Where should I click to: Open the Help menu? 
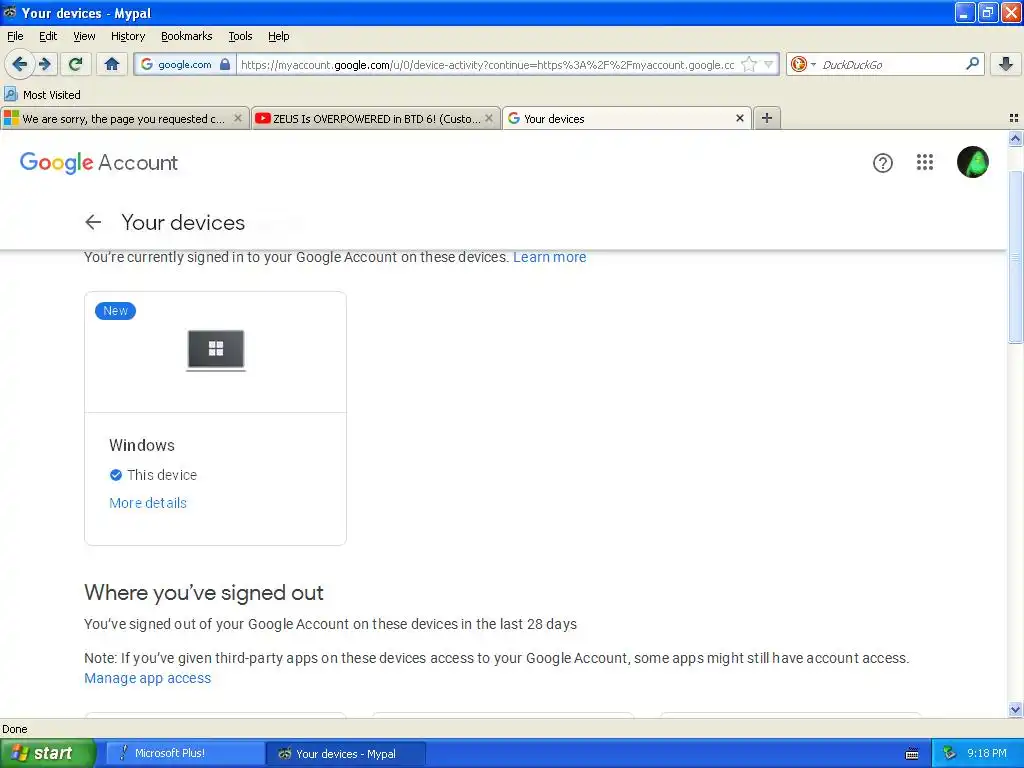[278, 36]
